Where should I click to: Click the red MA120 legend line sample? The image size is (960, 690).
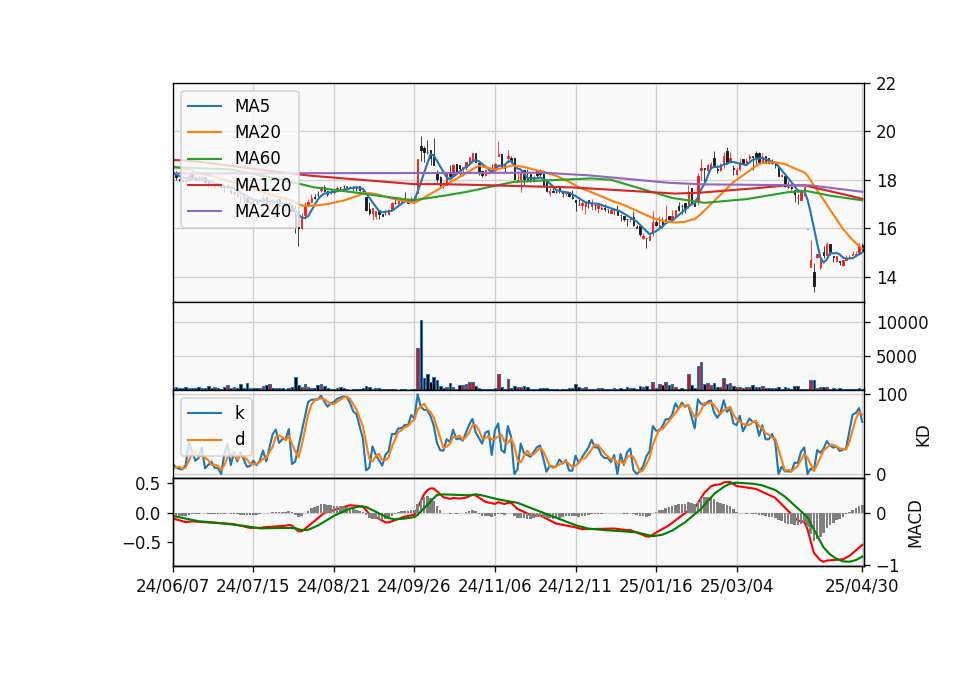204,185
